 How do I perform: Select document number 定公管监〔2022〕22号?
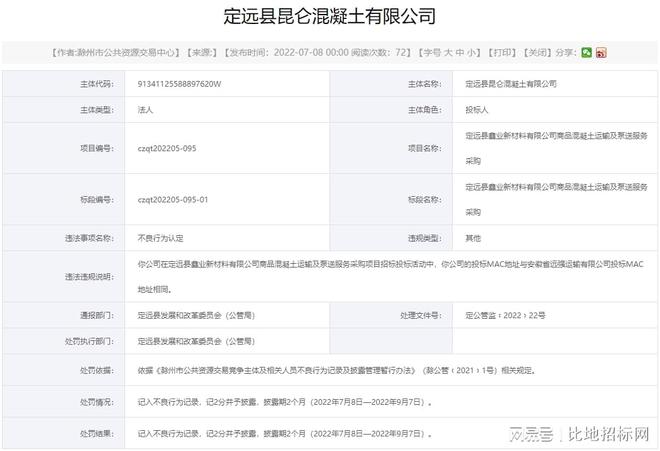[505, 315]
